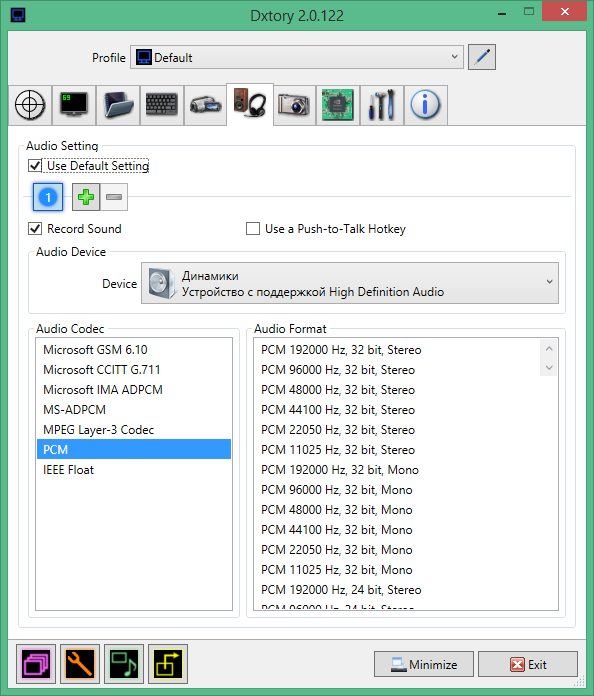Select MS-ADPCM codec
The image size is (594, 696).
[134, 410]
